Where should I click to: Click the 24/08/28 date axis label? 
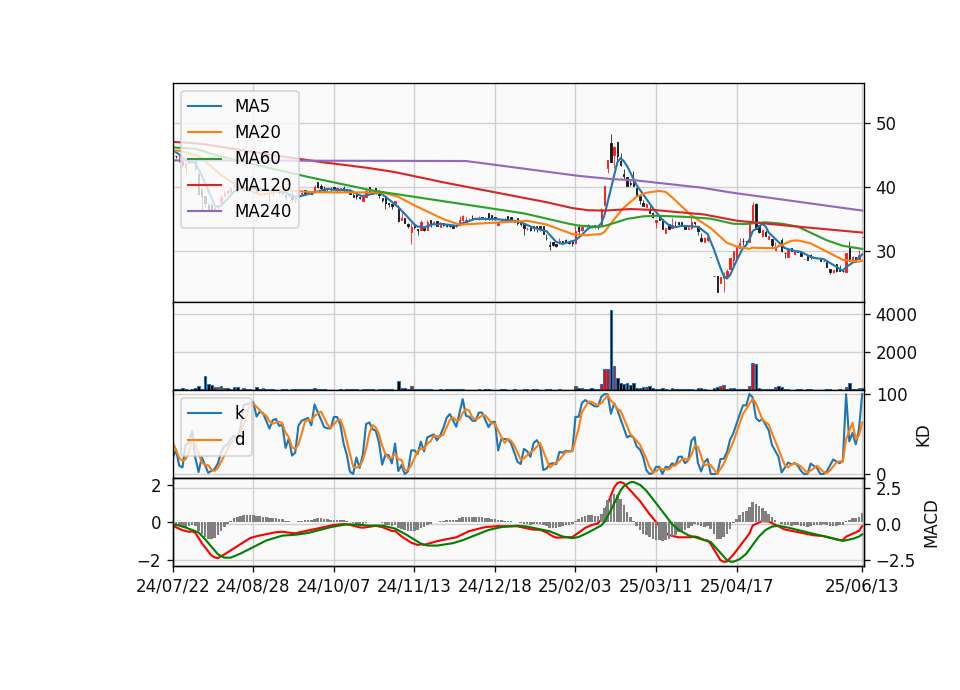[x=253, y=587]
